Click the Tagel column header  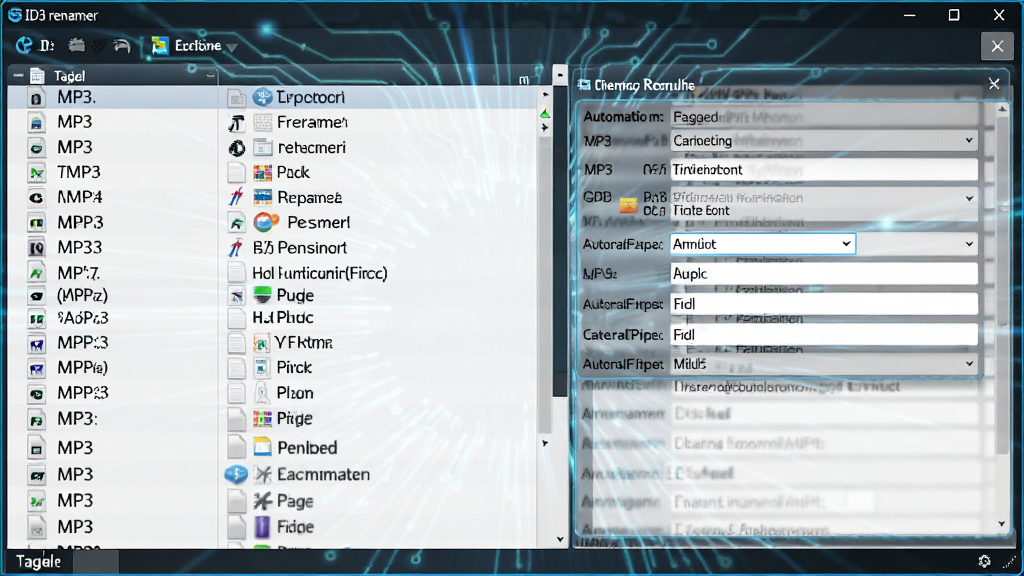coord(69,76)
